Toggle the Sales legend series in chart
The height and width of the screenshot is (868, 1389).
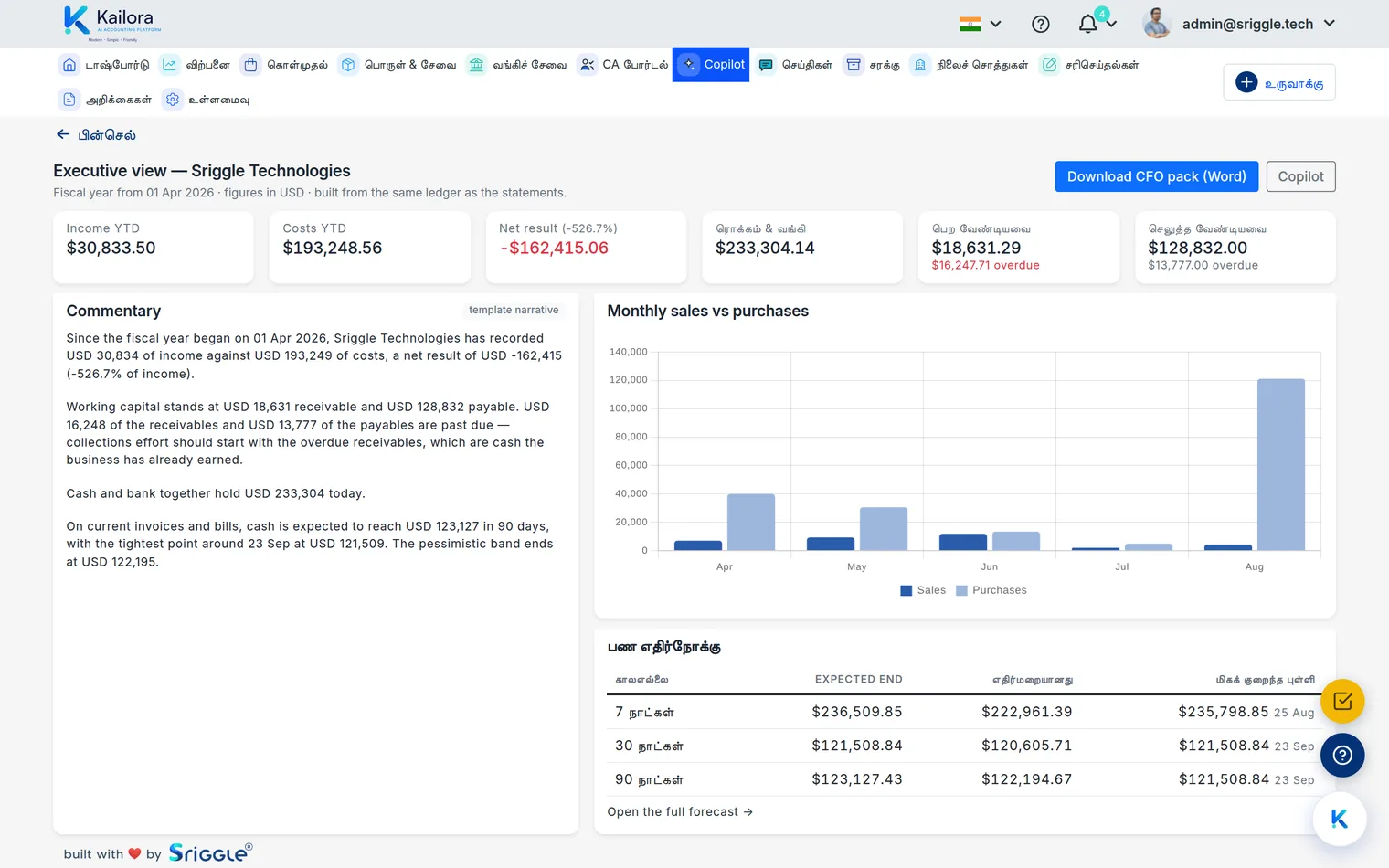[923, 590]
